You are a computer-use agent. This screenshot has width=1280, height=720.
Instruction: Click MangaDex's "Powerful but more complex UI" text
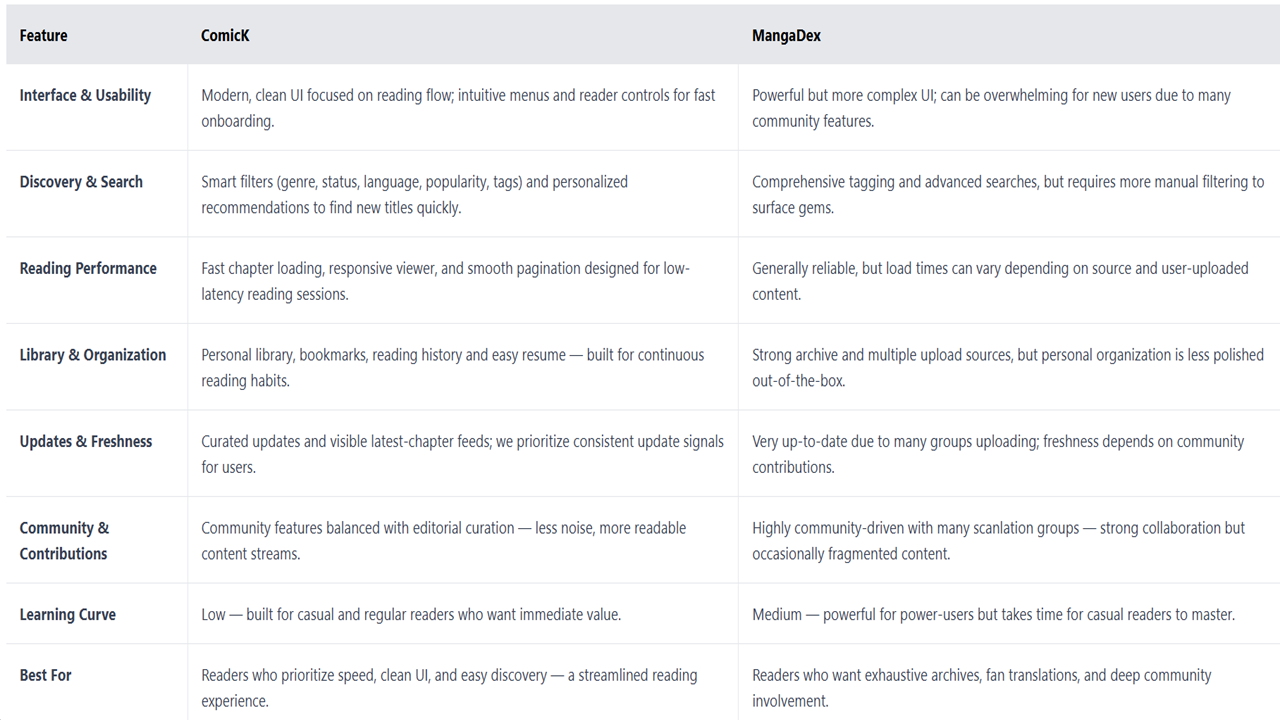click(991, 108)
